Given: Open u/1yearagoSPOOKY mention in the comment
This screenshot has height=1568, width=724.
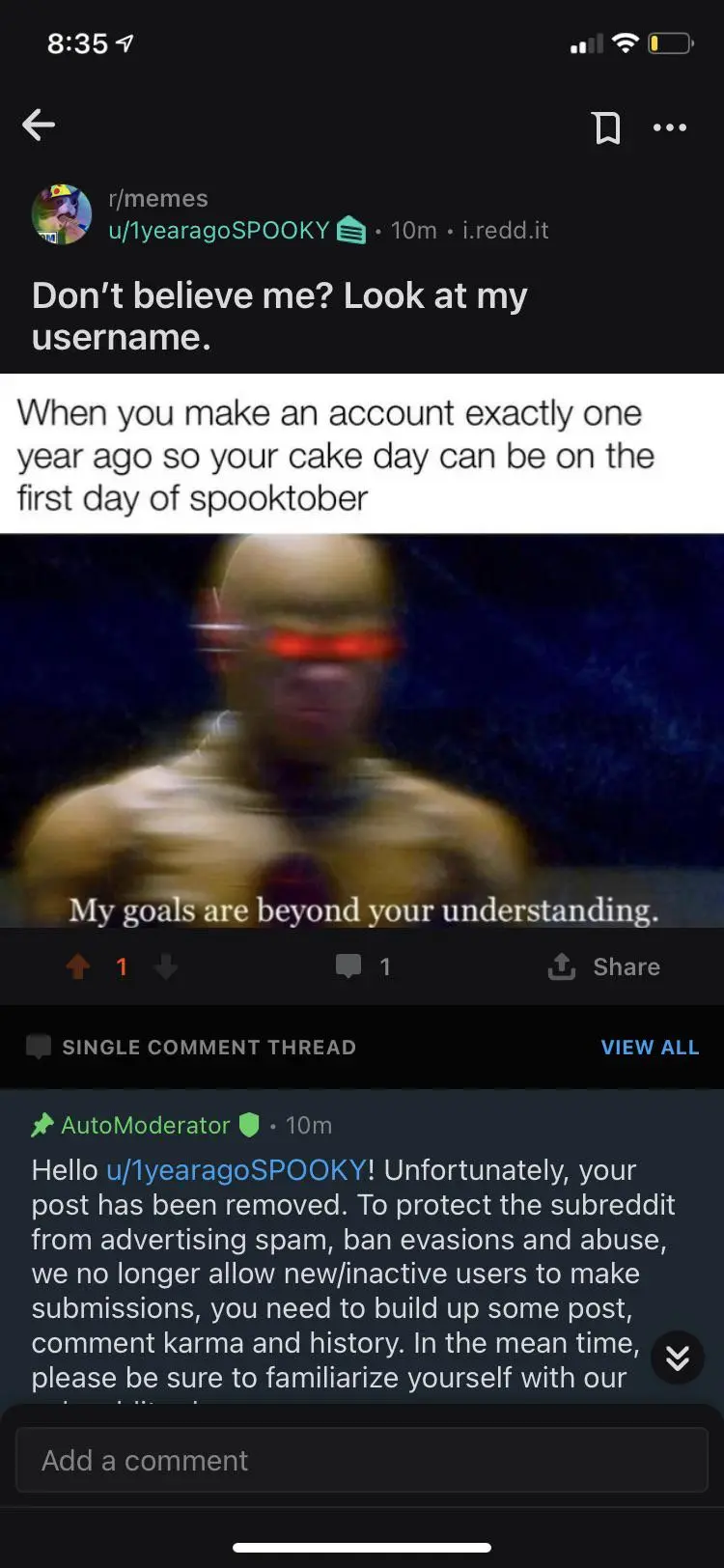Looking at the screenshot, I should [237, 1170].
